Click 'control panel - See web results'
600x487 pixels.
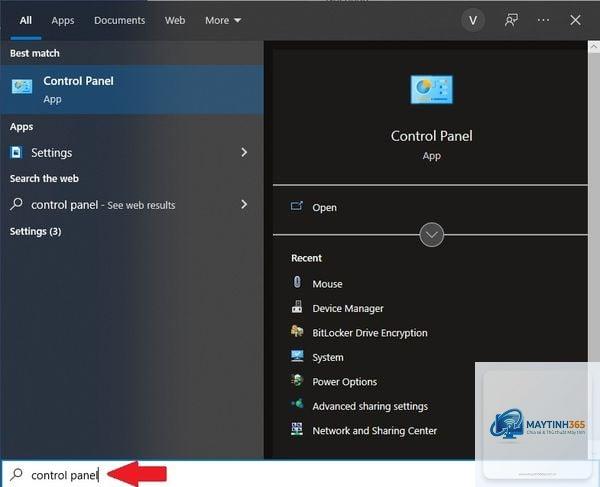[103, 205]
